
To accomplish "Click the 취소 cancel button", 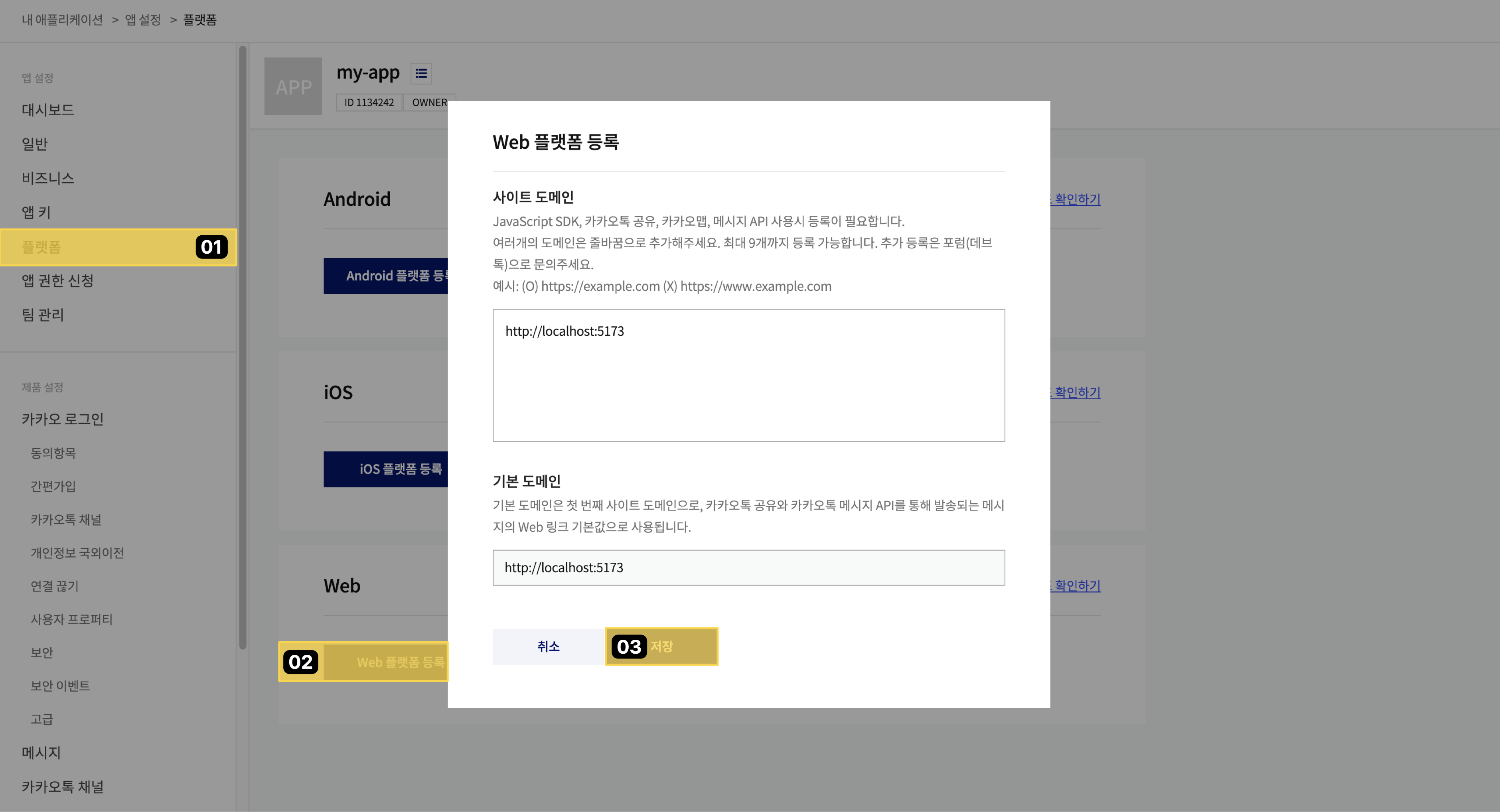I will coord(548,646).
